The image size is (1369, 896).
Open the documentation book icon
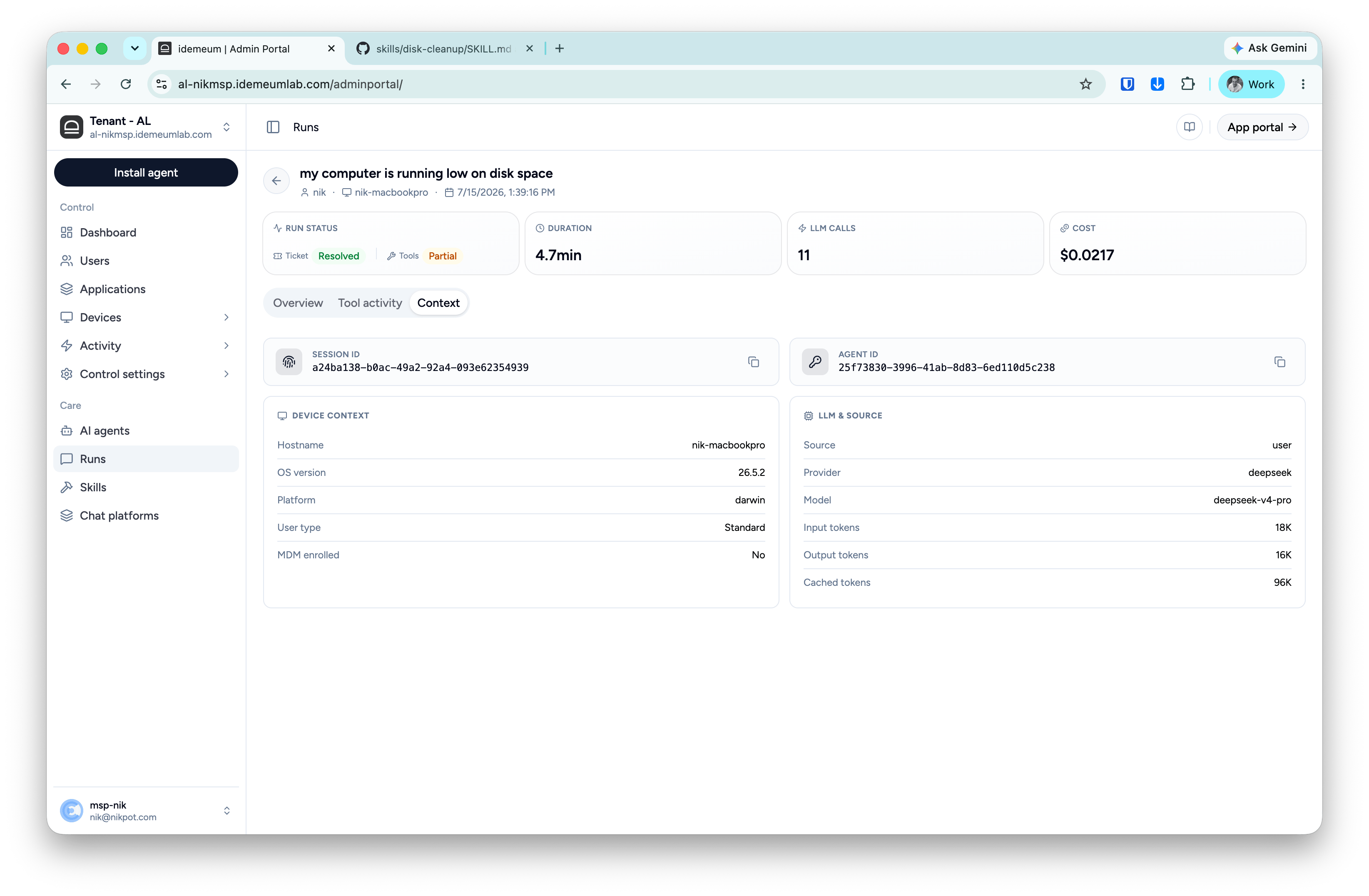click(x=1189, y=127)
